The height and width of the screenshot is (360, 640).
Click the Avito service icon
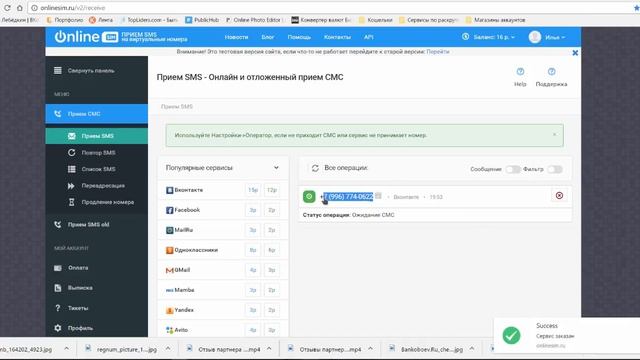(x=169, y=330)
